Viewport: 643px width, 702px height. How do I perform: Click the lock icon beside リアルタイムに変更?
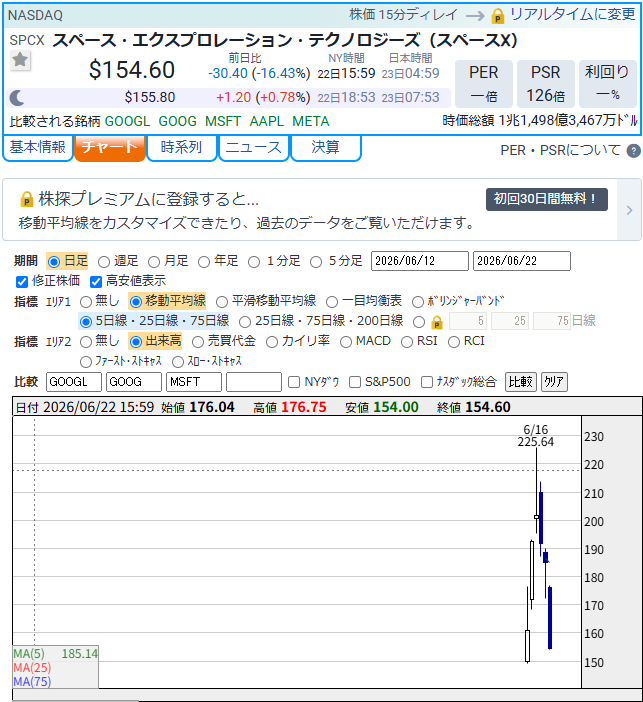[x=497, y=16]
